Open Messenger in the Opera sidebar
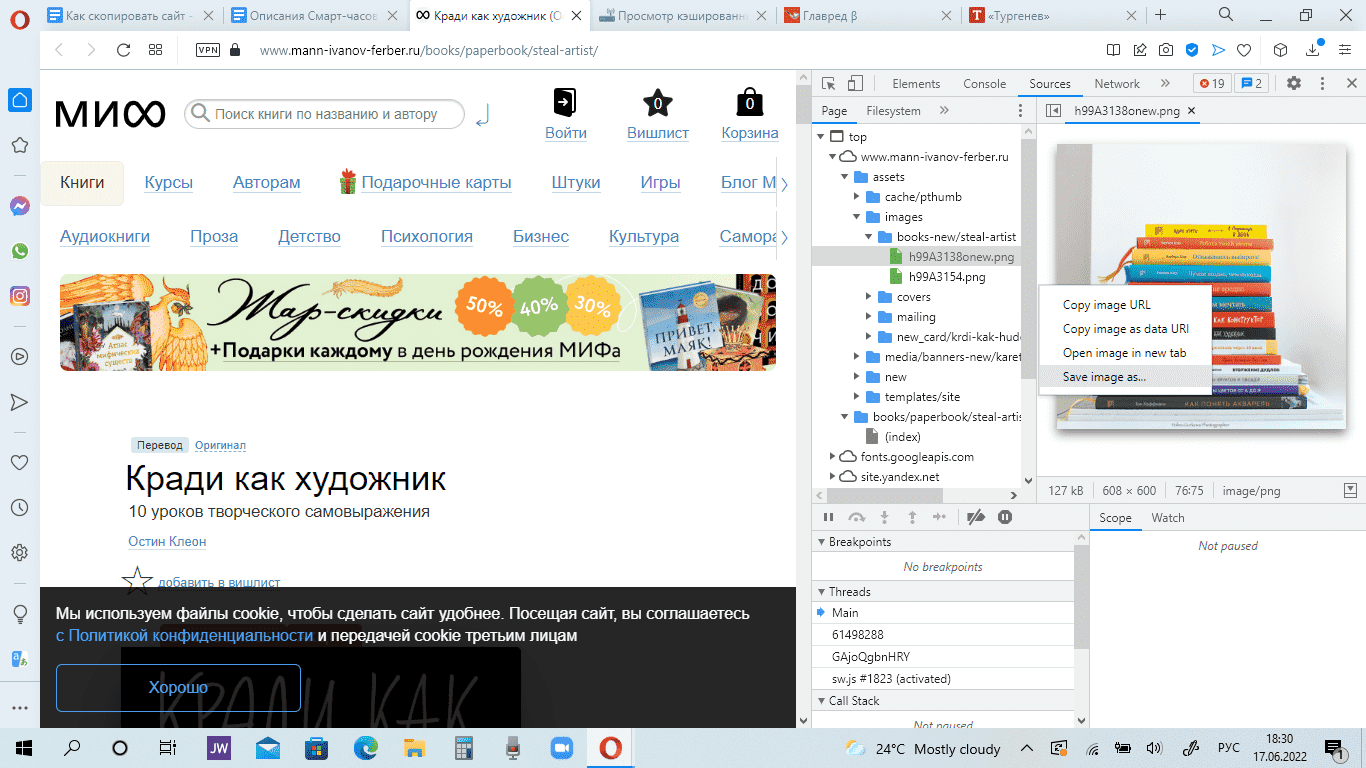The height and width of the screenshot is (768, 1366). point(19,206)
